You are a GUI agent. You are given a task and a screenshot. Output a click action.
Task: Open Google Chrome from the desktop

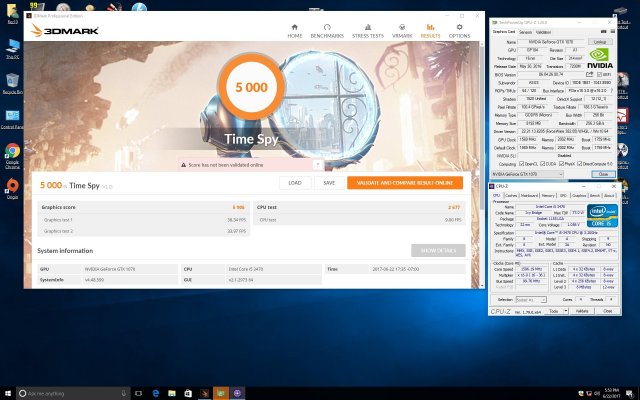(12, 153)
